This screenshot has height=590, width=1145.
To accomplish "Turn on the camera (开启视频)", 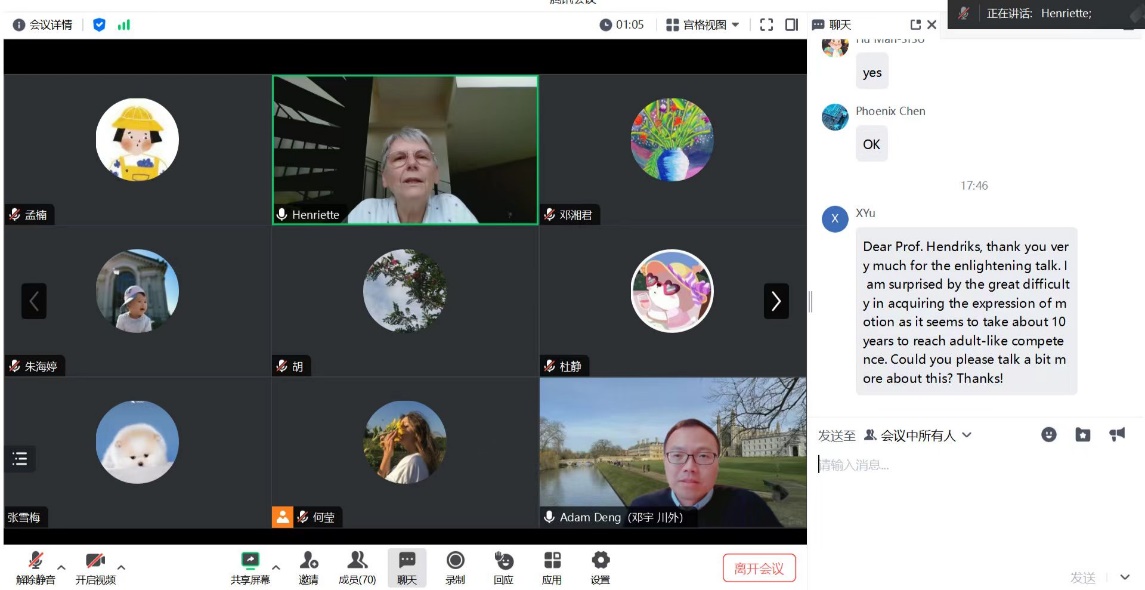I will [x=95, y=566].
